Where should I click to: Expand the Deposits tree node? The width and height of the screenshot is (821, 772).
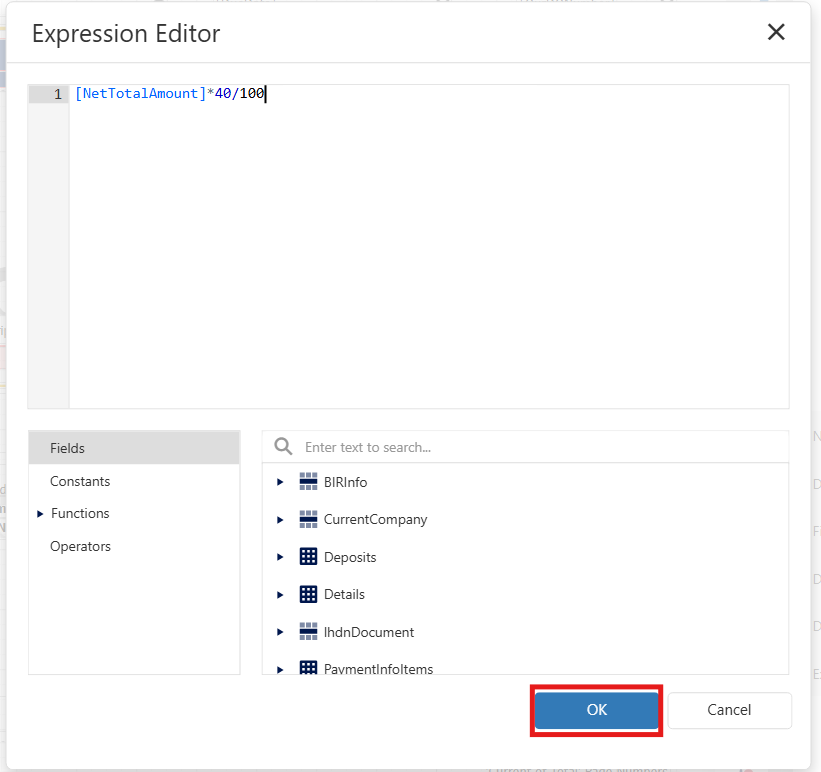280,557
